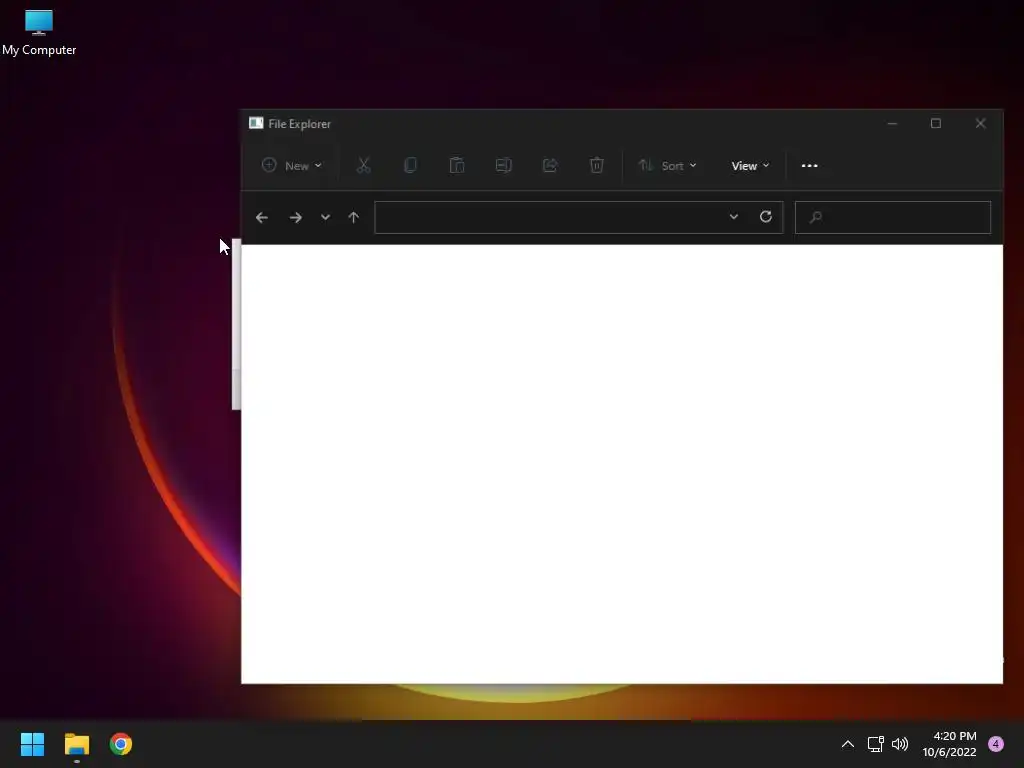Click the File Explorer search box
1024x768 pixels.
893,217
